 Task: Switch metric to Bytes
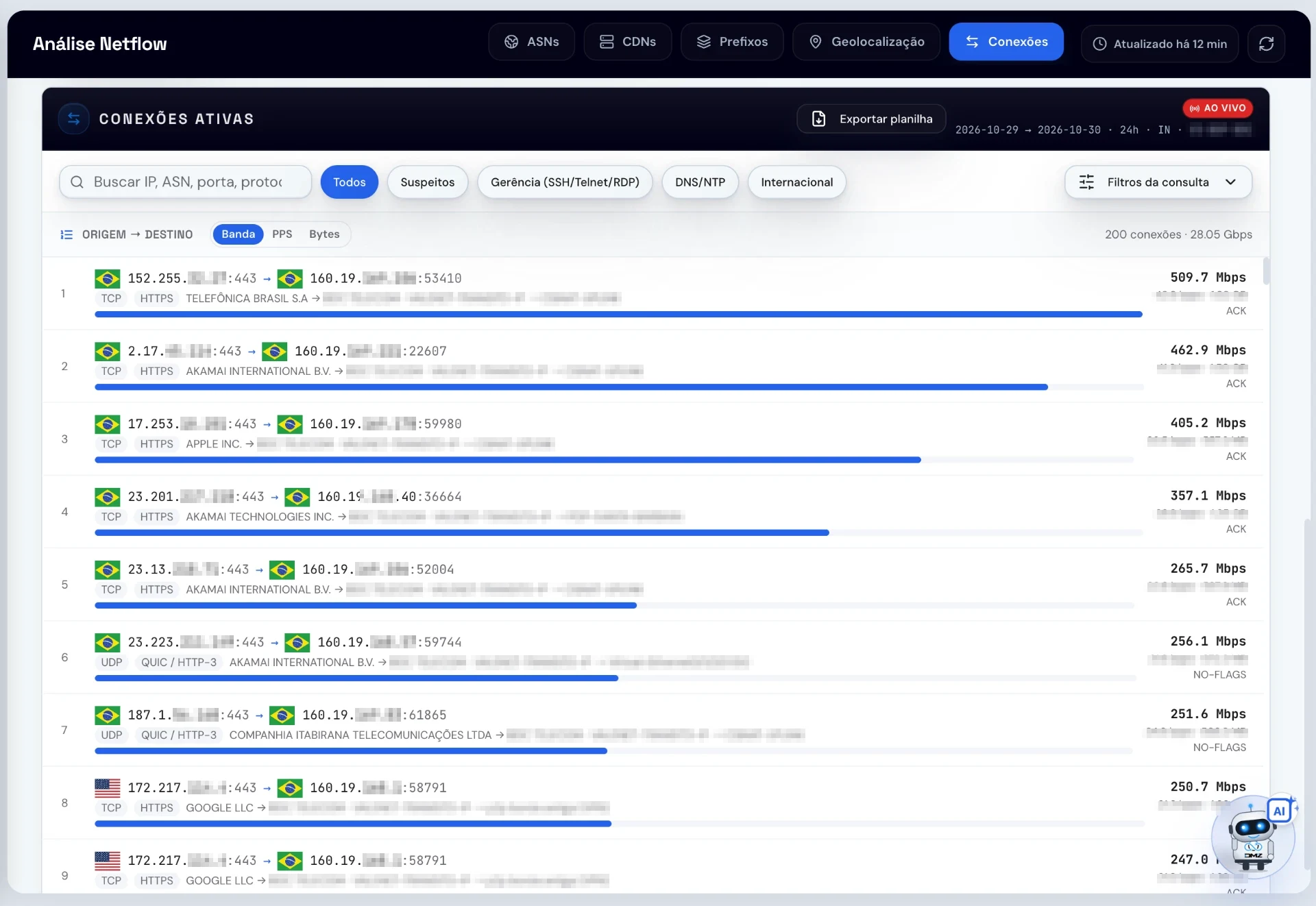coord(324,234)
